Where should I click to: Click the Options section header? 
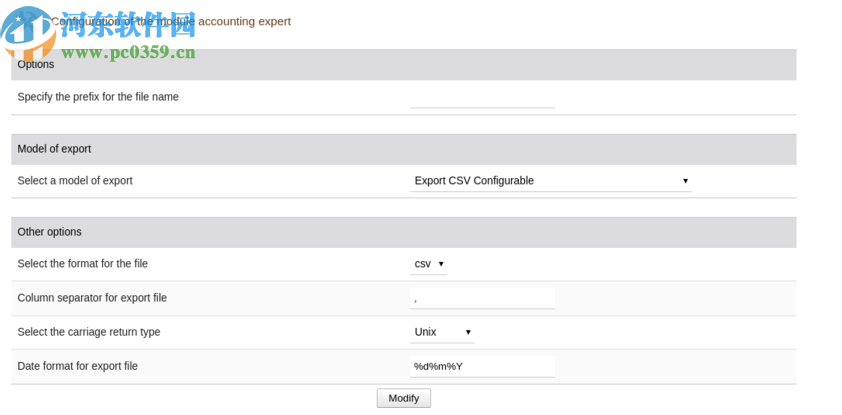[x=36, y=64]
